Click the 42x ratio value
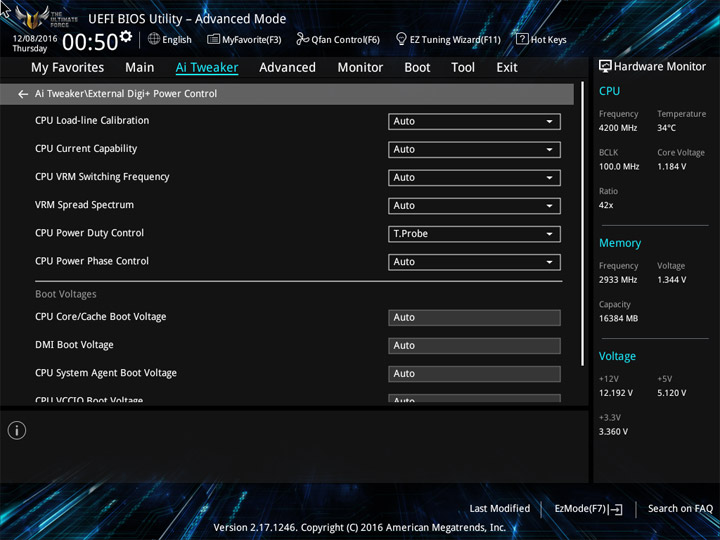The height and width of the screenshot is (540, 720). [x=606, y=205]
